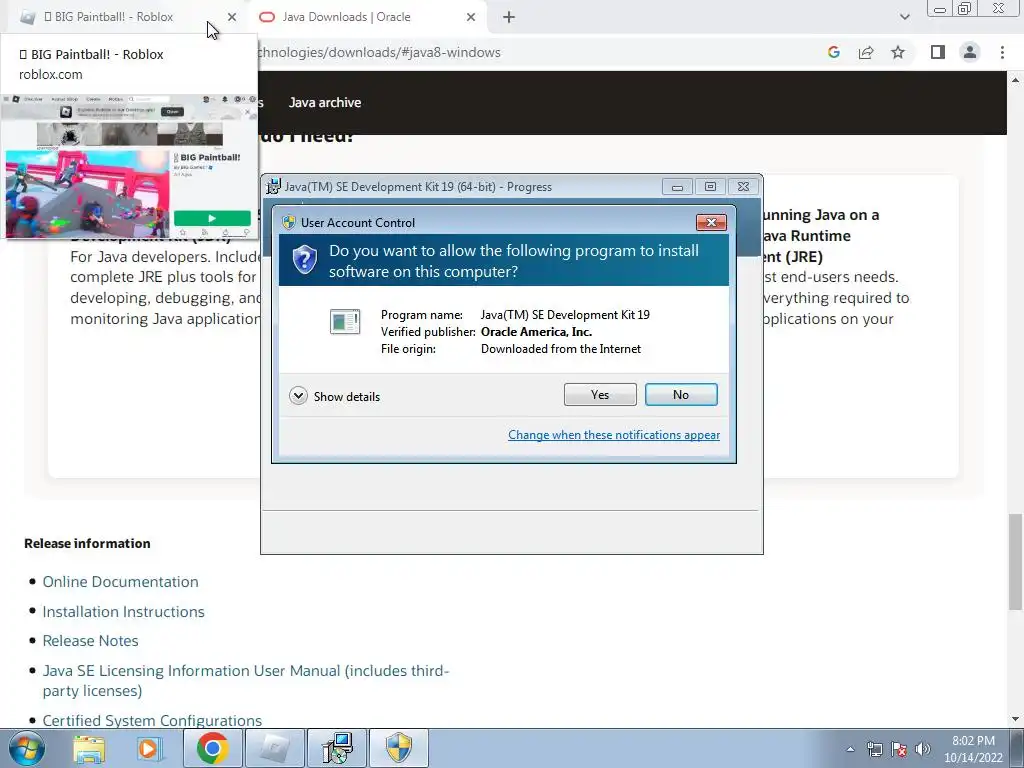1024x768 pixels.
Task: Open a new browser tab
Action: point(509,17)
